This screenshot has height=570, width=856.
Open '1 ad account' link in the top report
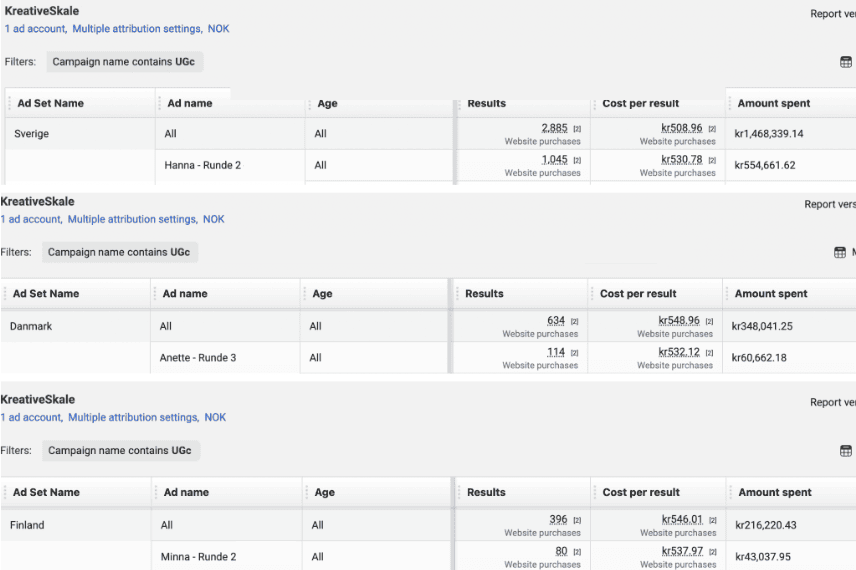click(35, 29)
